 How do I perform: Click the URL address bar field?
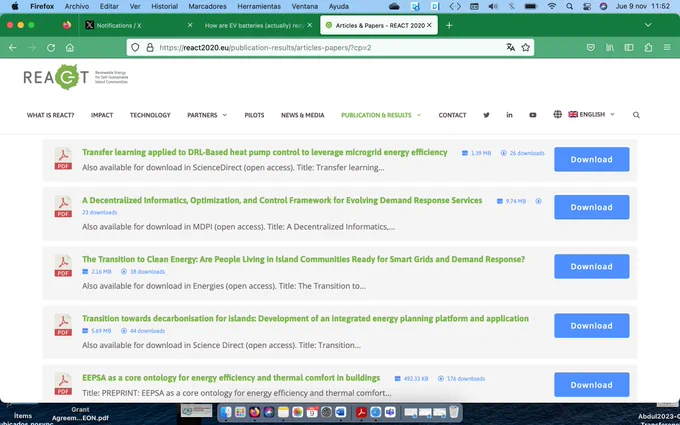330,48
